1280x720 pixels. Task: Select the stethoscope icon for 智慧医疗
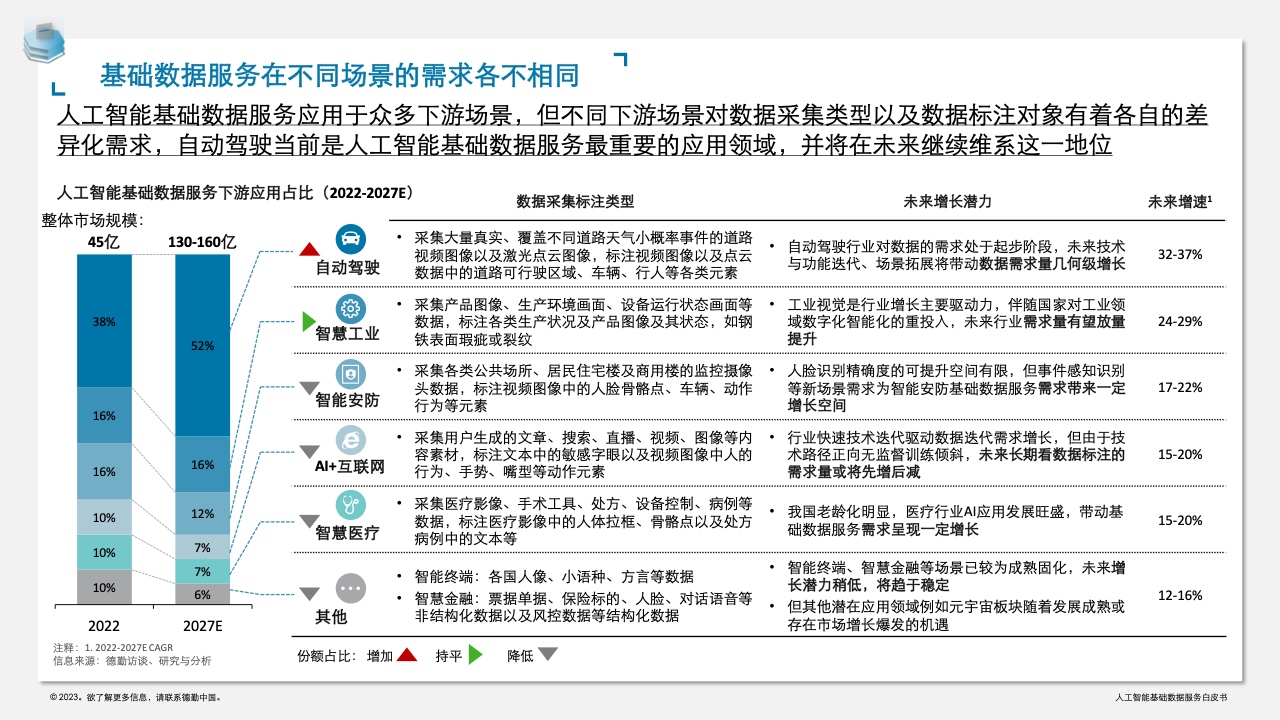pyautogui.click(x=350, y=506)
